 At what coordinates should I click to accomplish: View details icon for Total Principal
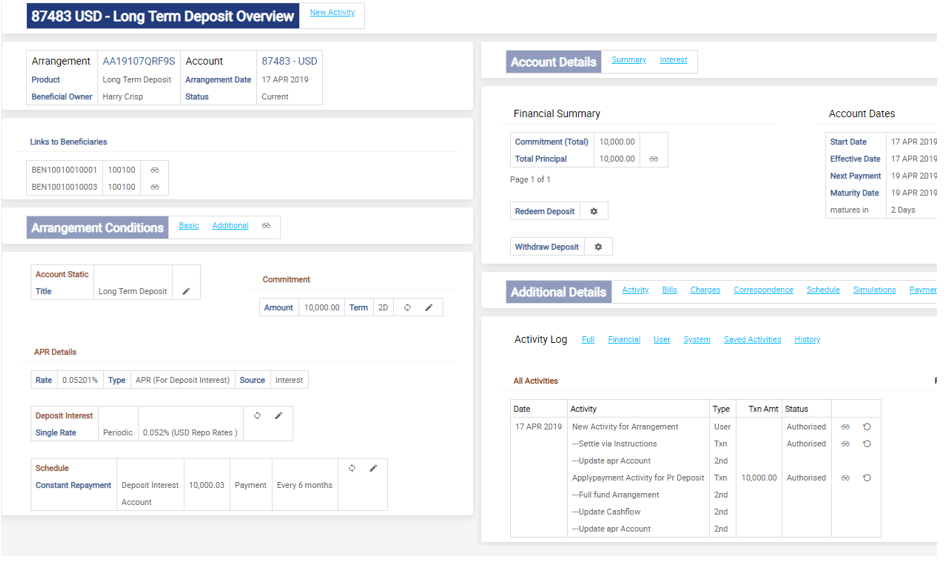(654, 159)
